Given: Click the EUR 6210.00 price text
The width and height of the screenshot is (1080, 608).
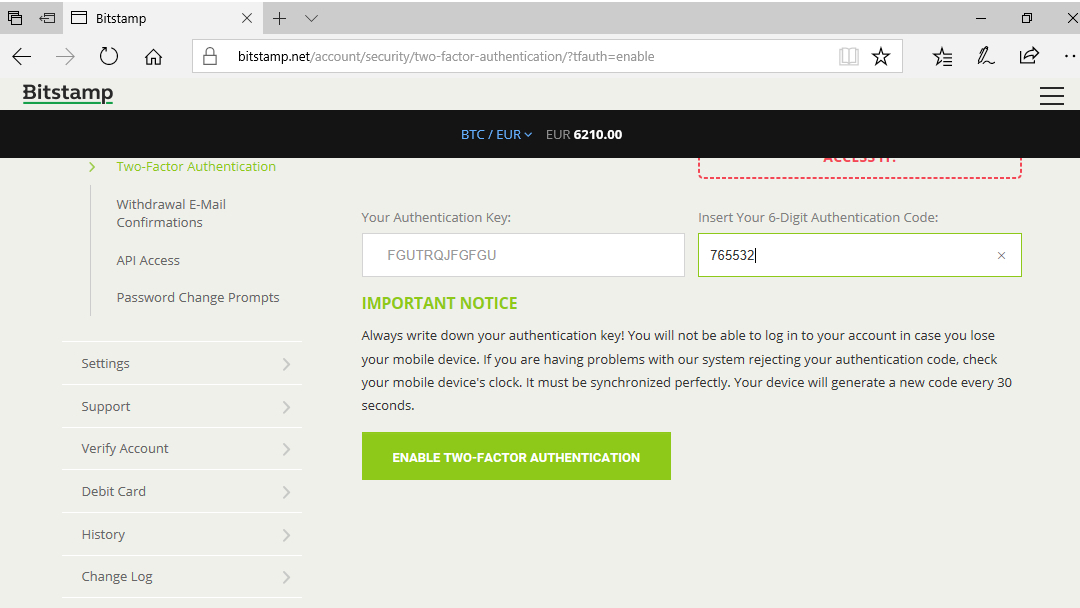Looking at the screenshot, I should pyautogui.click(x=584, y=134).
